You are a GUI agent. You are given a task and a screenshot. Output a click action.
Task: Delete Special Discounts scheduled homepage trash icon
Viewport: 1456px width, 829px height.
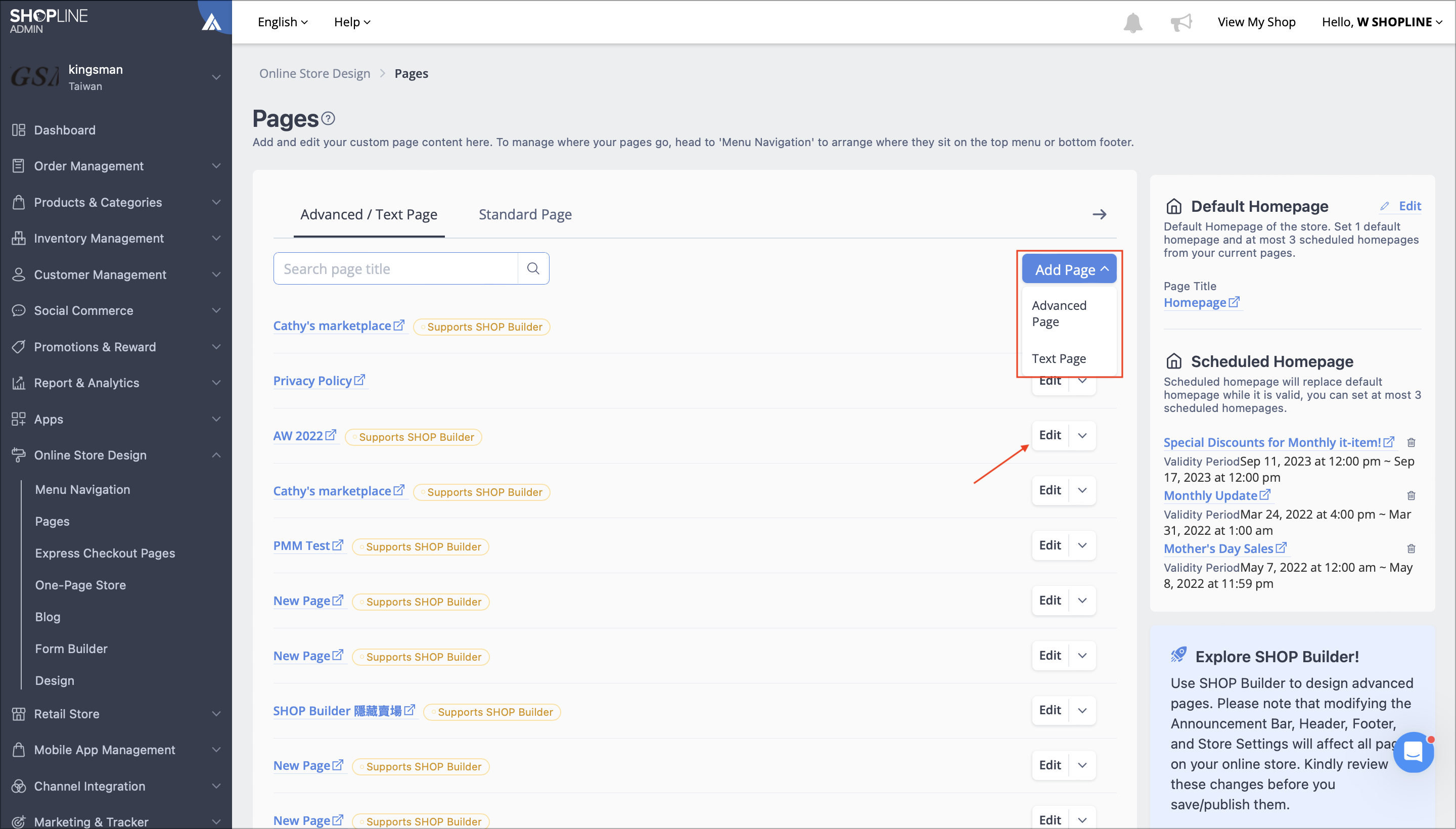coord(1411,442)
